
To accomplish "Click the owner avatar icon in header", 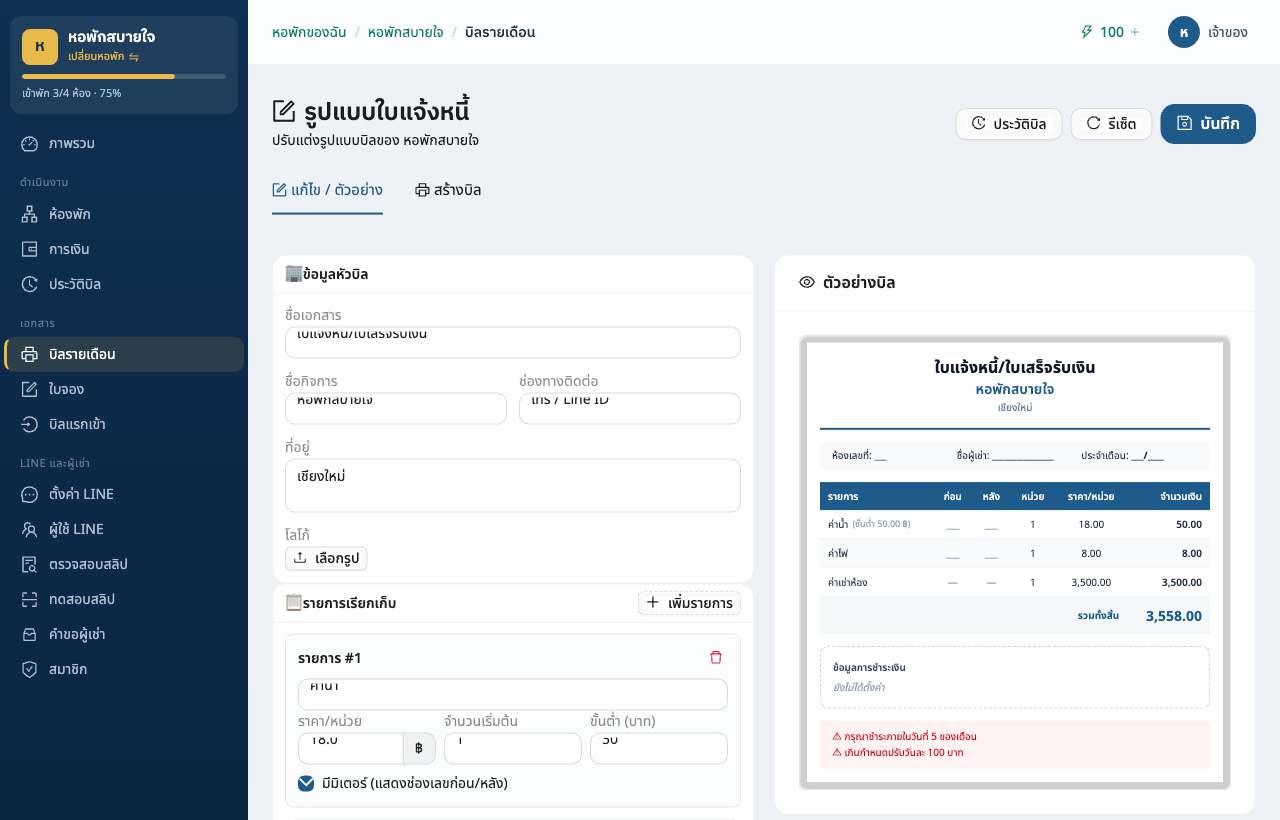I will coord(1184,32).
